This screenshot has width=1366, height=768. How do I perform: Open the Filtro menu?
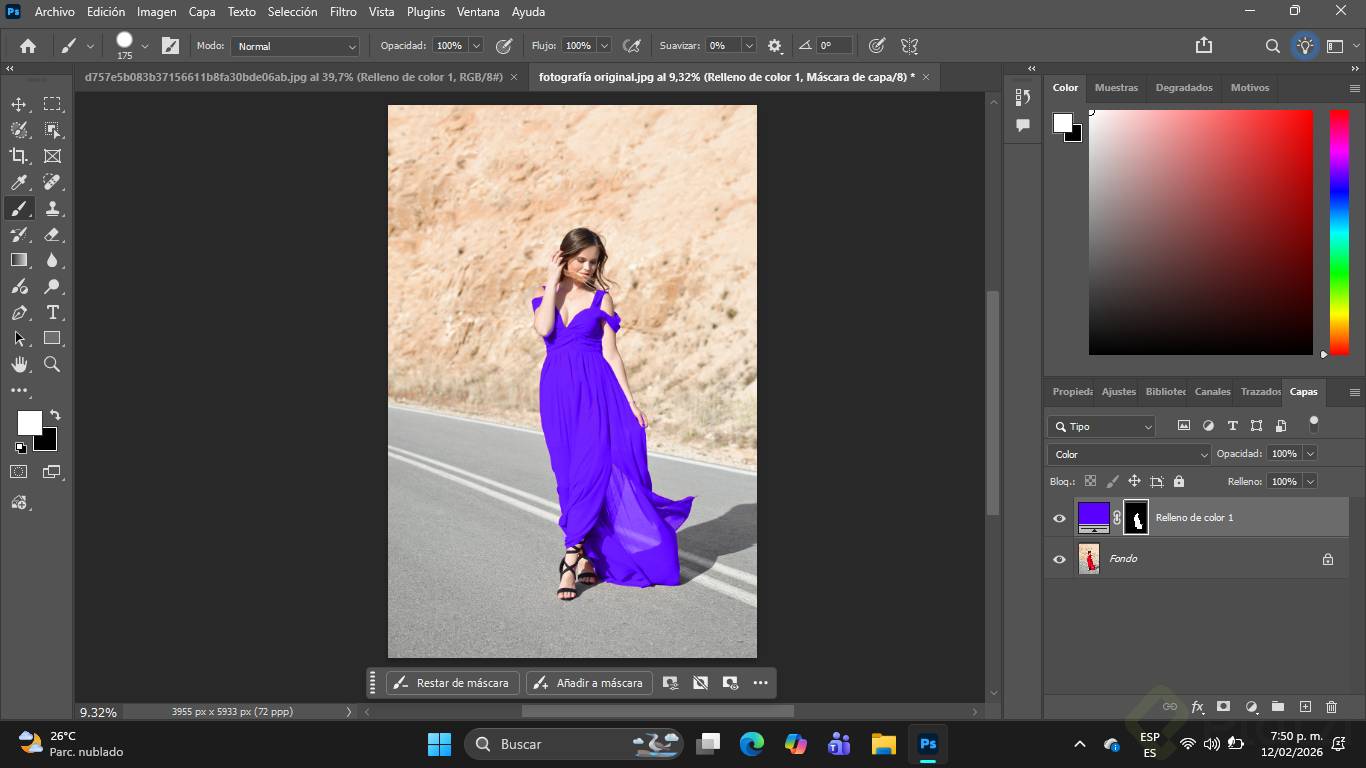click(x=343, y=12)
